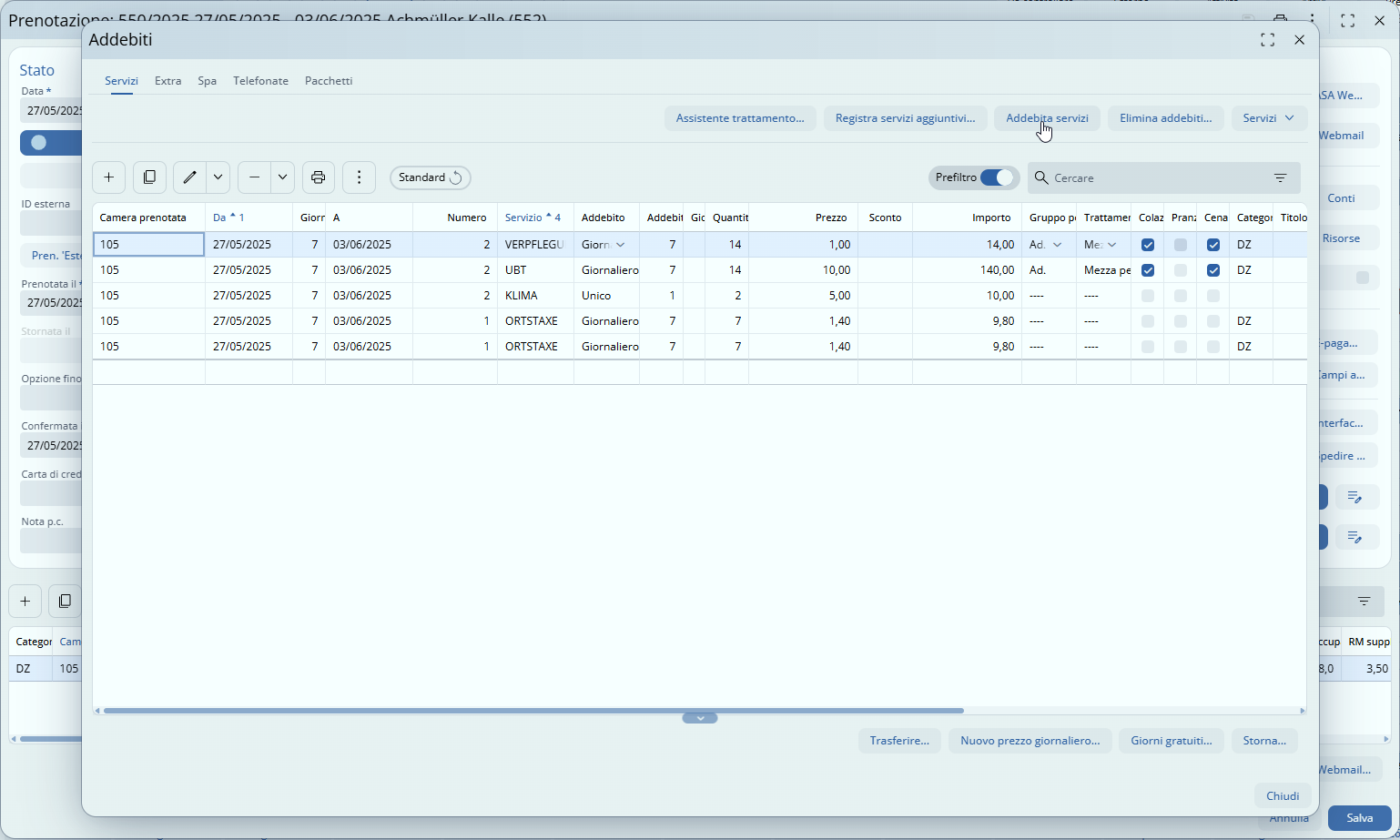Viewport: 1400px width, 840px height.
Task: Collapse the panel with the chevron below the table
Action: pos(700,718)
